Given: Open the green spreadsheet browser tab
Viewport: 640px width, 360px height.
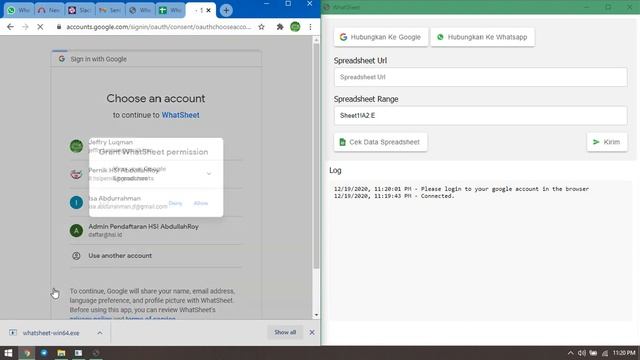Looking at the screenshot, I should (170, 10).
